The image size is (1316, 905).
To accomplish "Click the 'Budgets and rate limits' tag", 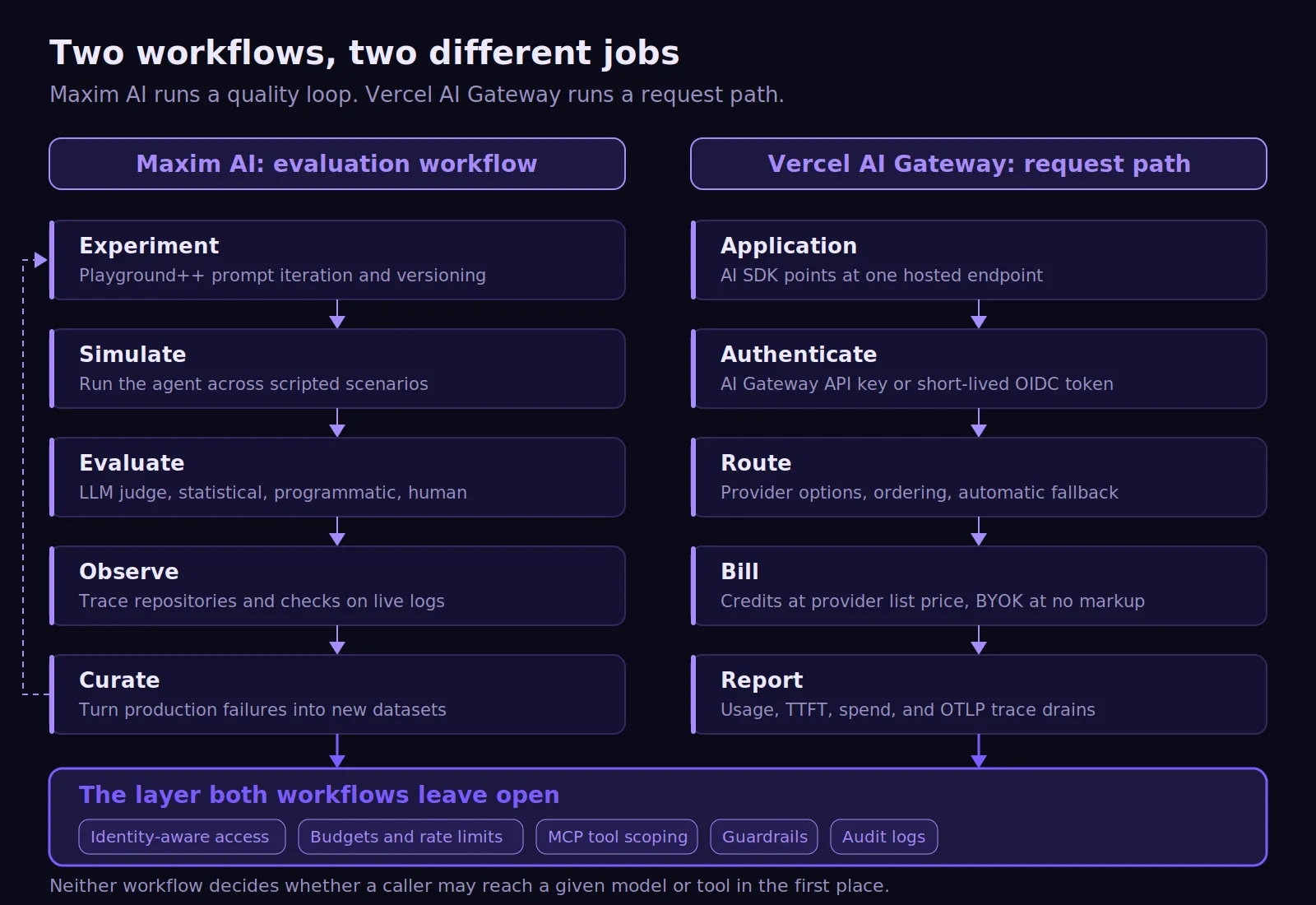I will click(410, 837).
